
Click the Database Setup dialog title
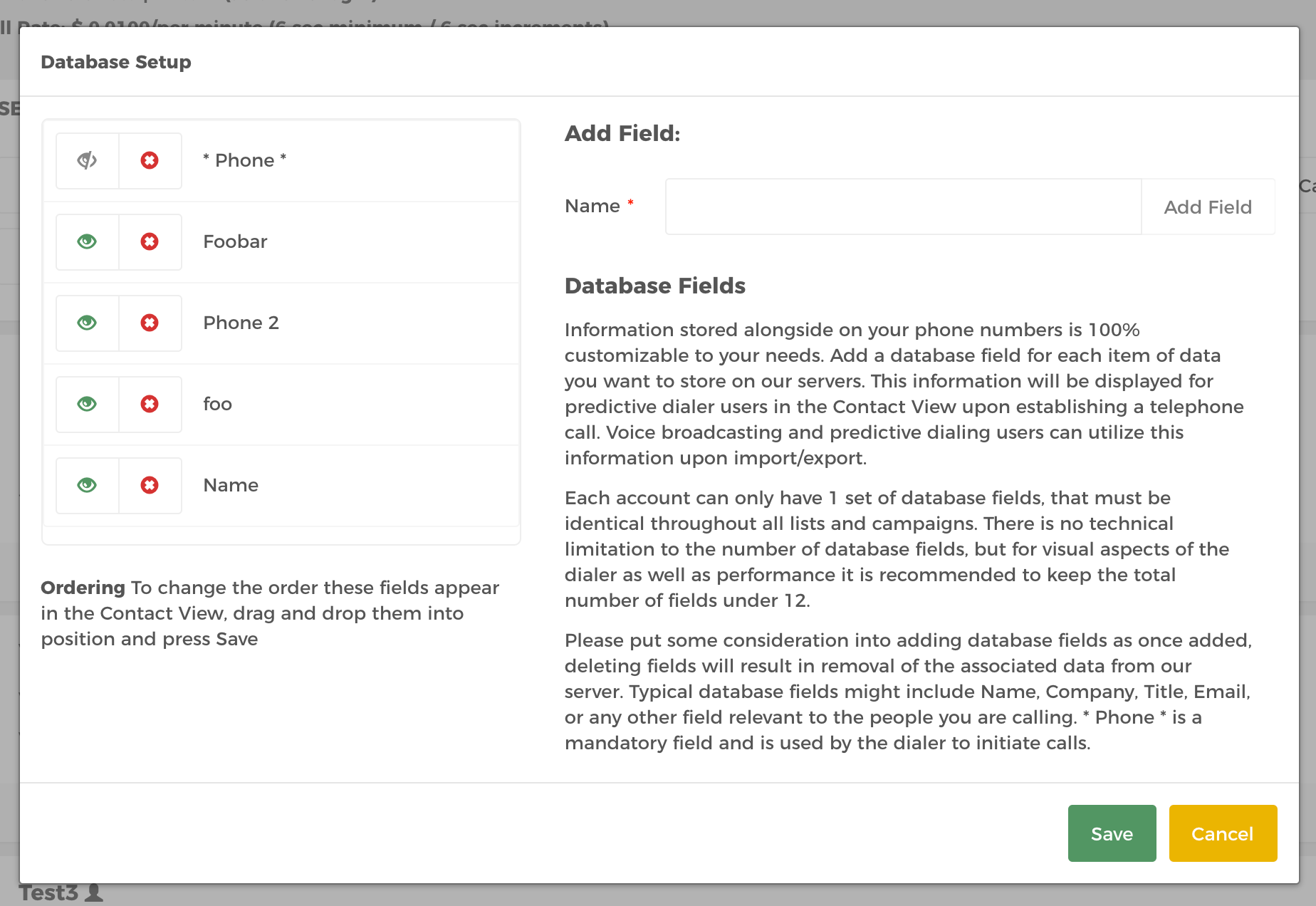pyautogui.click(x=116, y=62)
